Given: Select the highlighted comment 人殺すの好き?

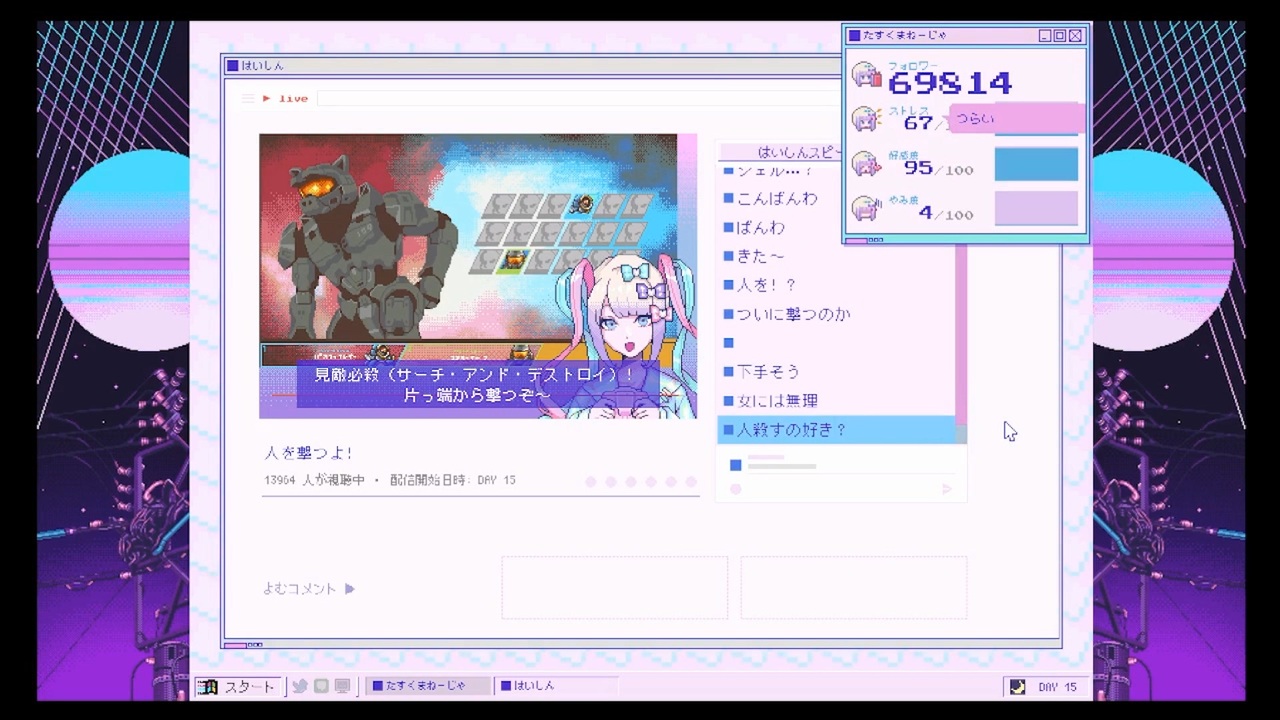Looking at the screenshot, I should 836,430.
